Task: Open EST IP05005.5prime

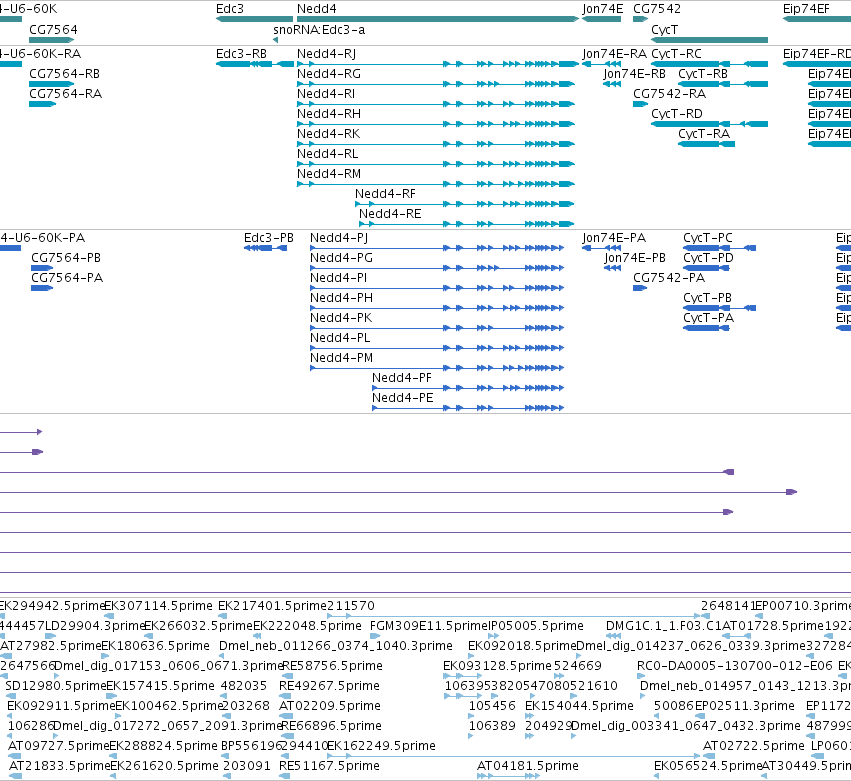Action: [536, 626]
